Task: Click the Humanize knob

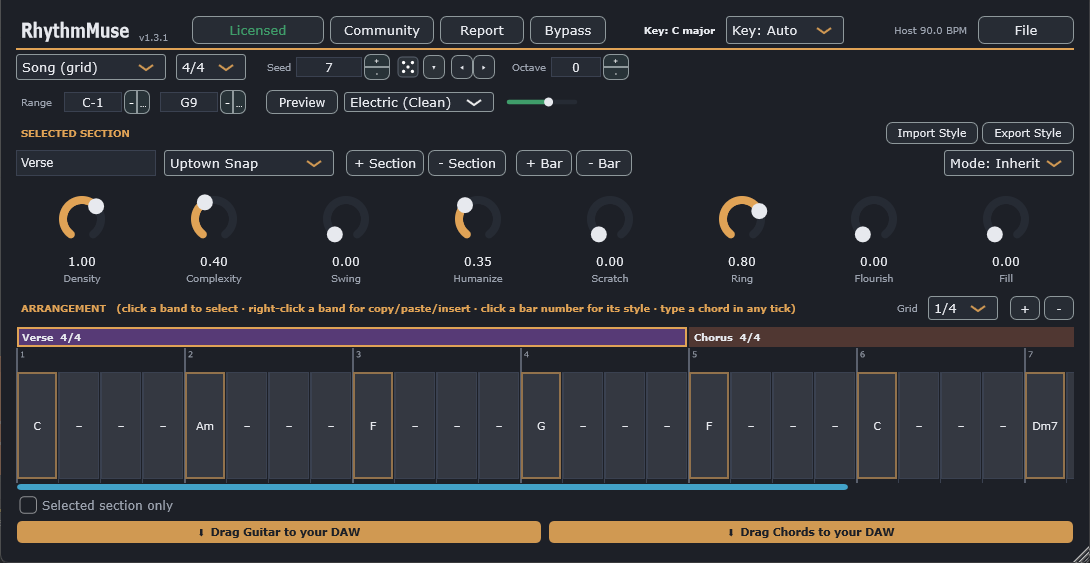Action: (x=478, y=218)
